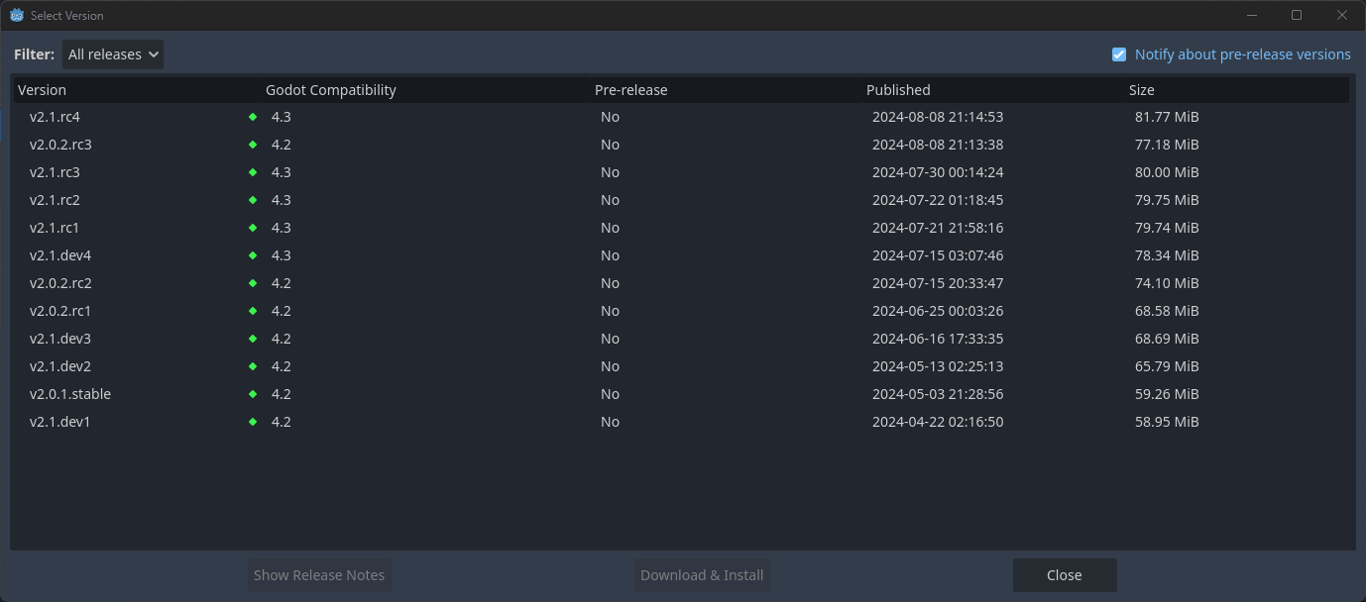
Task: Click the green diamond in the v2.1.dev1 row
Action: (x=253, y=422)
